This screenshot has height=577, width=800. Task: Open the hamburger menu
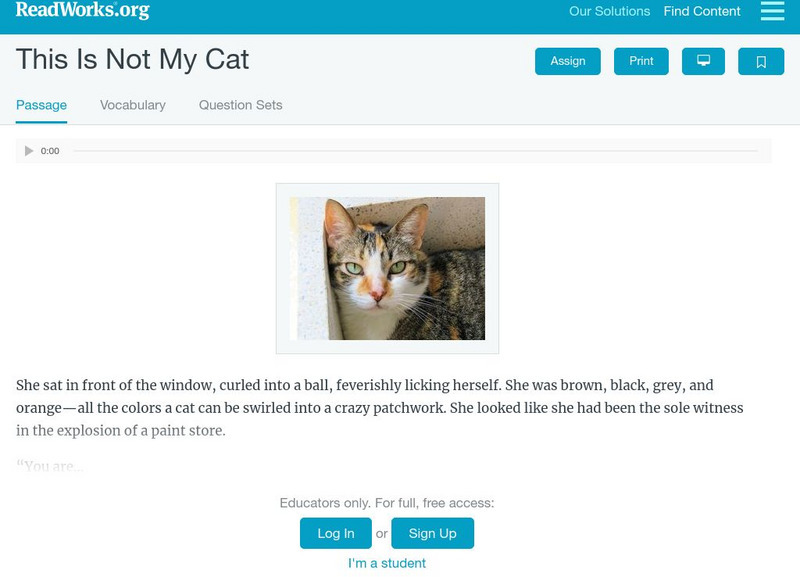(x=772, y=11)
